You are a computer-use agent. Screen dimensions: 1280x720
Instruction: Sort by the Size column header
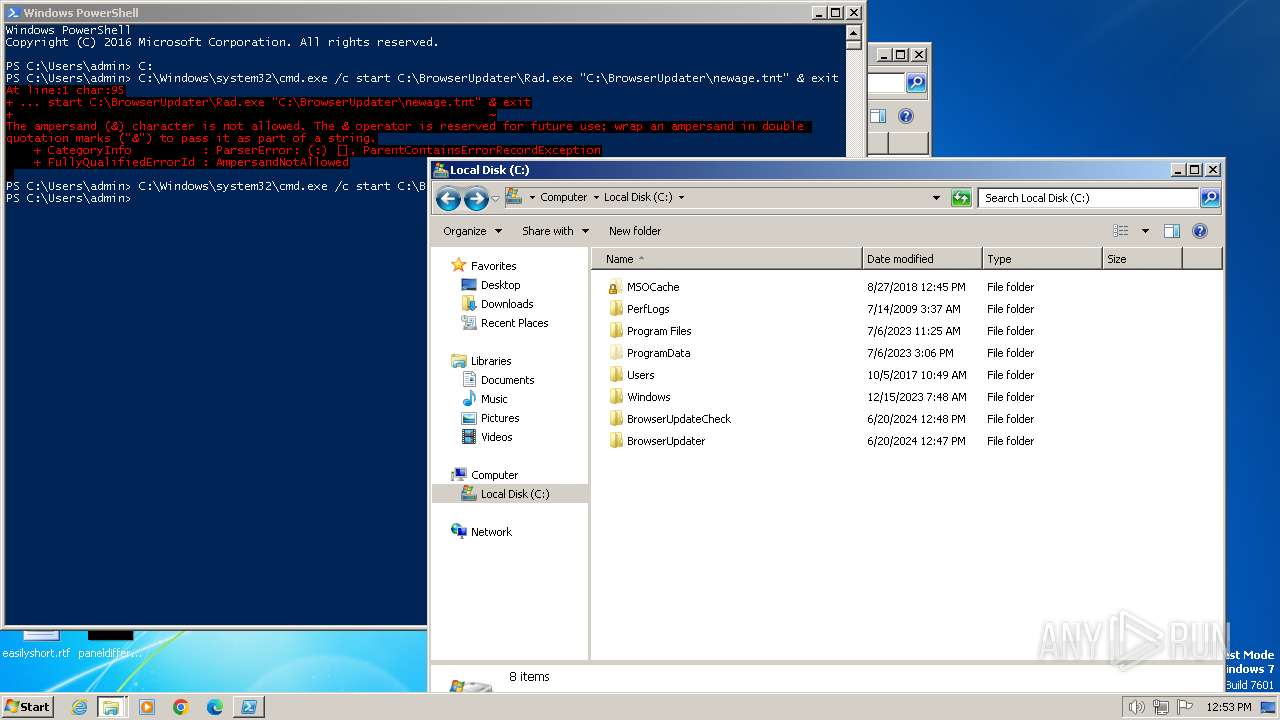click(1141, 259)
